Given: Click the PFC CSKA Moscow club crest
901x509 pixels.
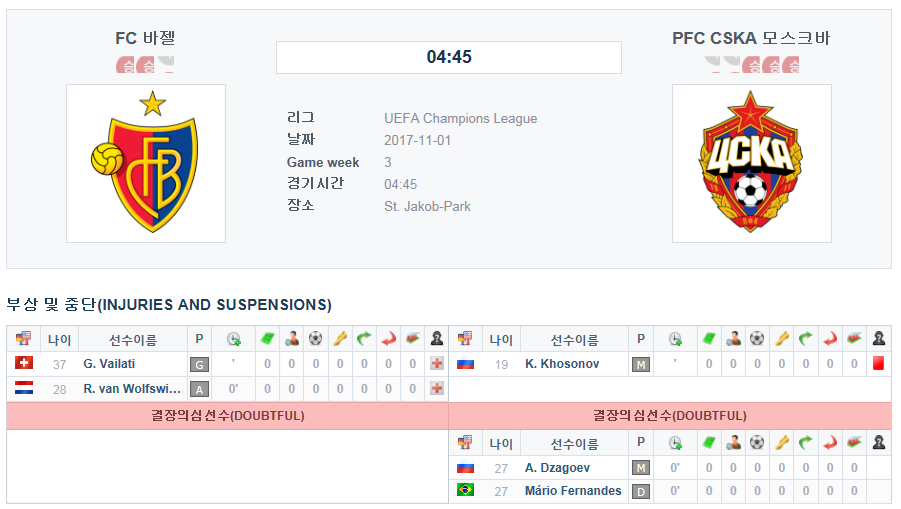Looking at the screenshot, I should [x=752, y=163].
